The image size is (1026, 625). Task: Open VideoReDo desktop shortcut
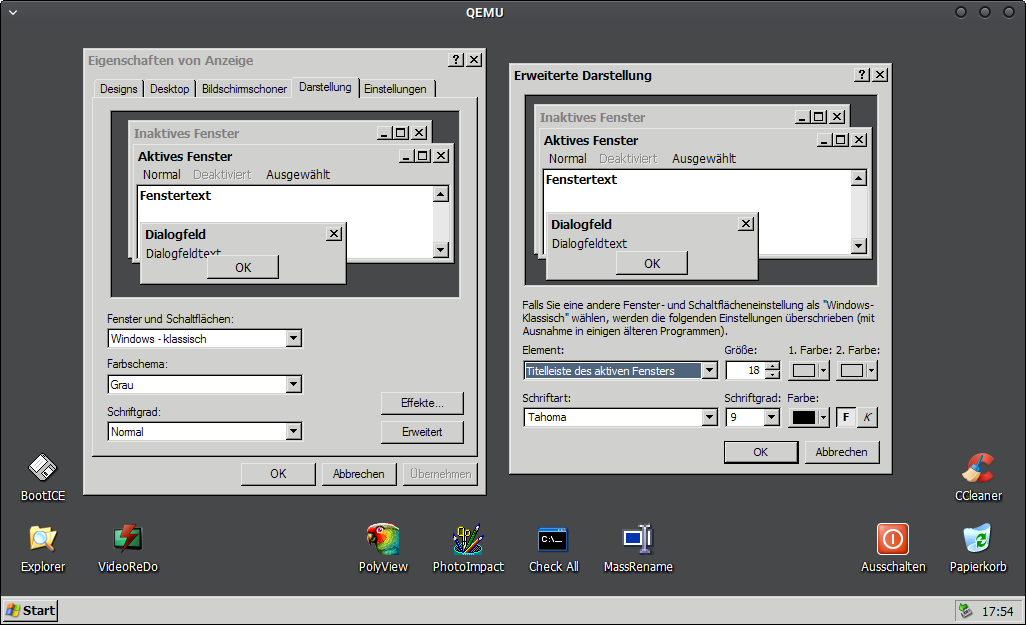(128, 548)
